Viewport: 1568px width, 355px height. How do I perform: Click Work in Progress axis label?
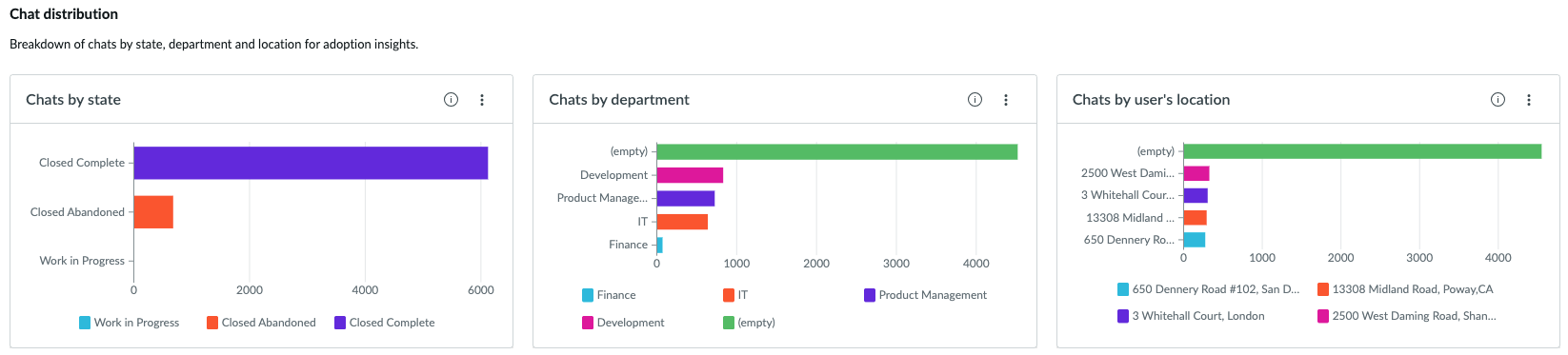click(x=82, y=261)
